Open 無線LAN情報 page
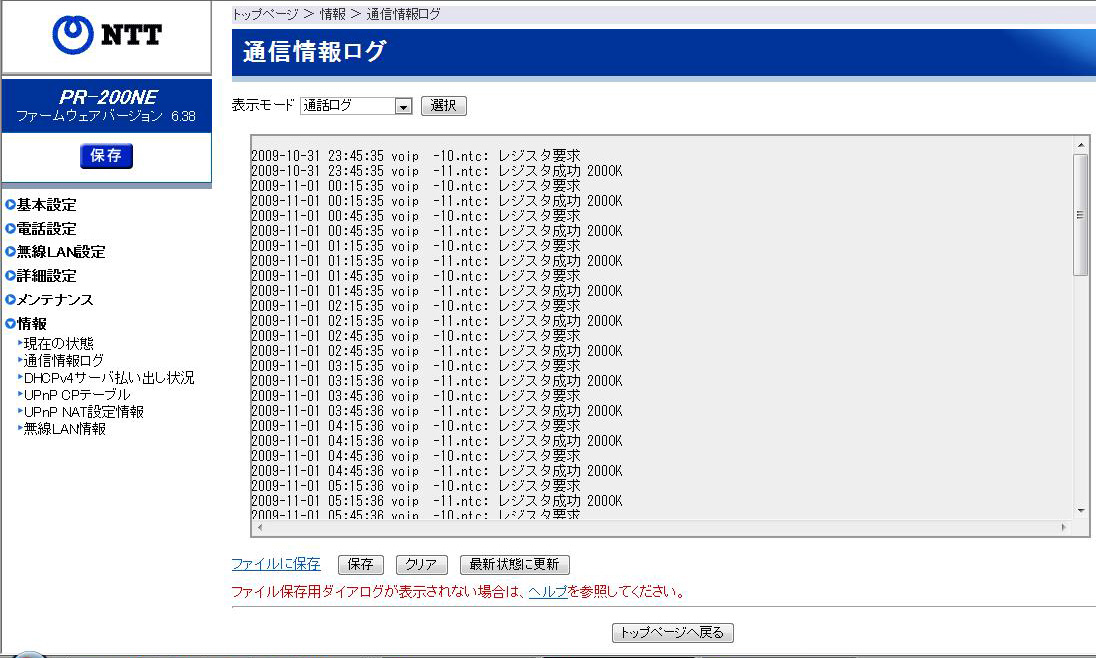This screenshot has width=1096, height=658. (x=65, y=429)
